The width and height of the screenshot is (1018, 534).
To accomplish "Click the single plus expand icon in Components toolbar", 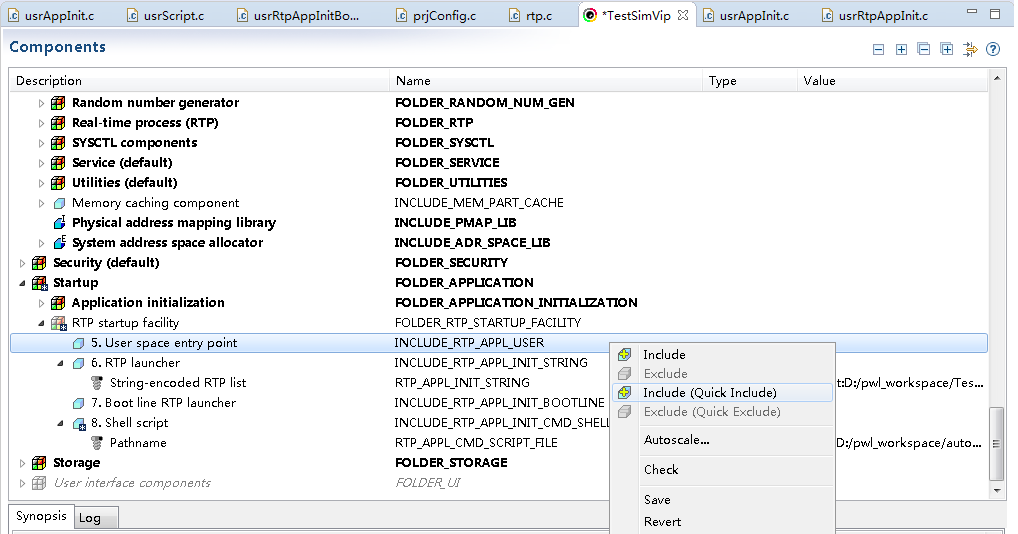I will (x=901, y=49).
